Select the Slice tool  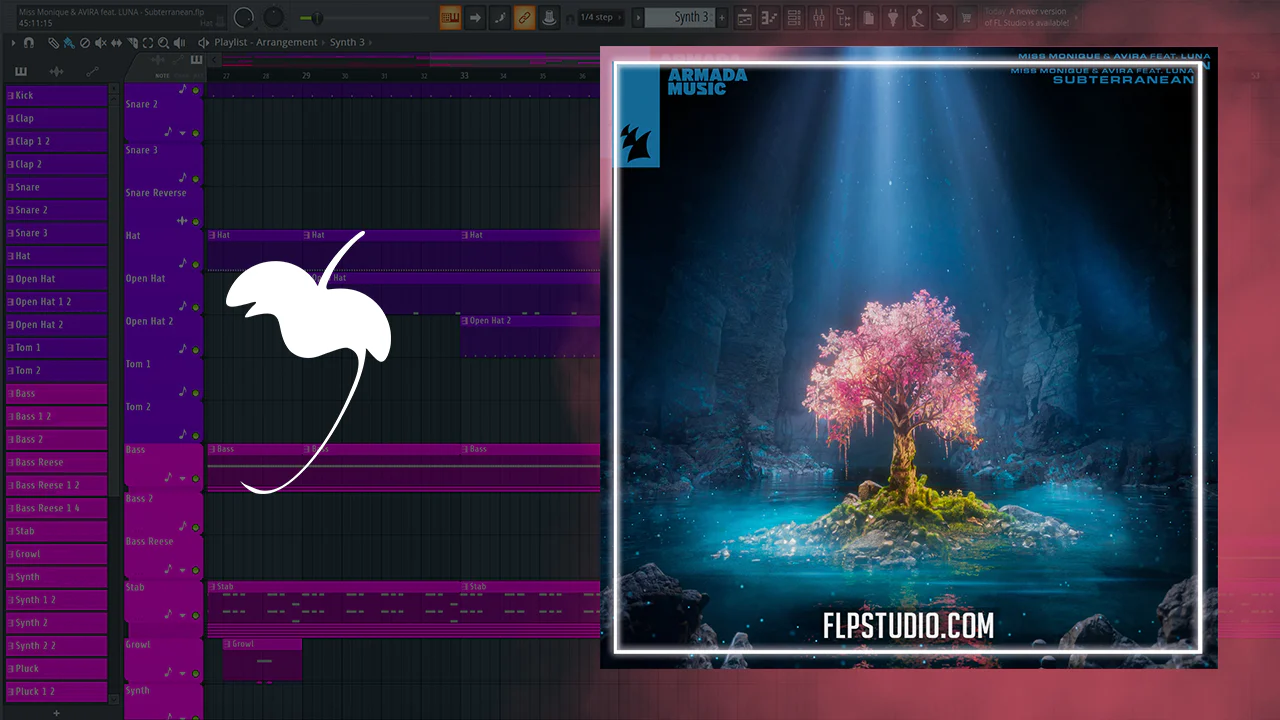132,42
